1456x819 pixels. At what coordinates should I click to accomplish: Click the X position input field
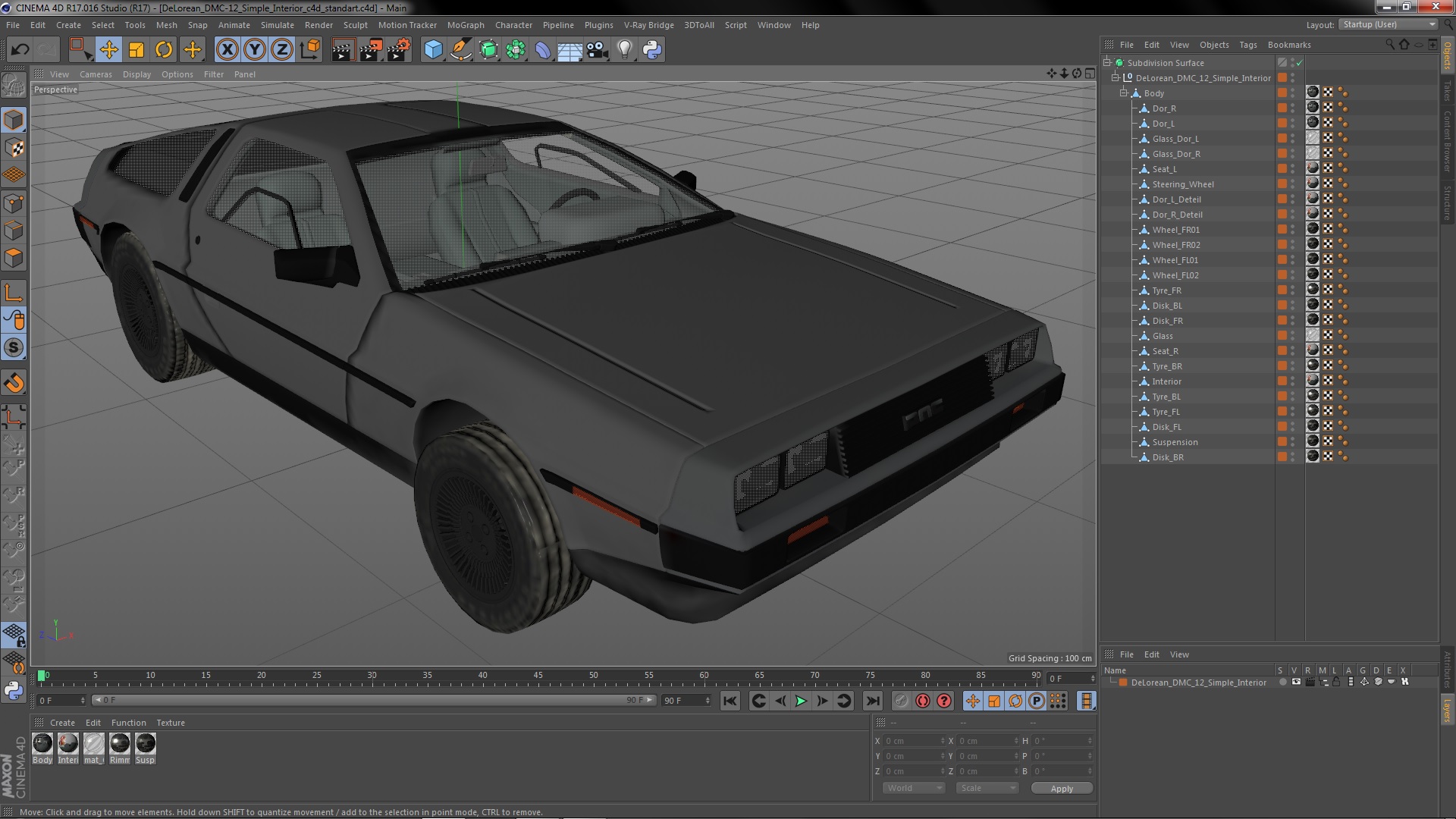914,741
